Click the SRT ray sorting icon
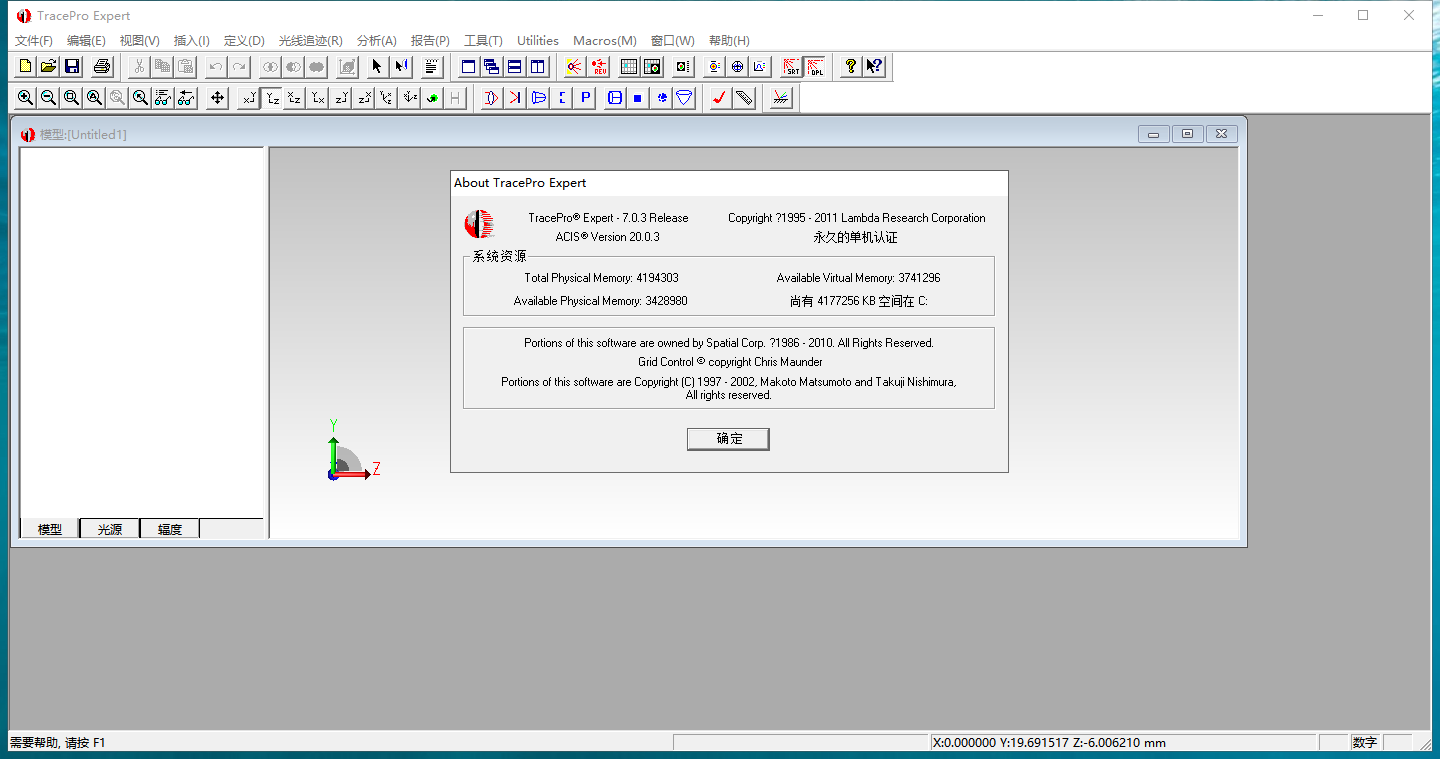1440x759 pixels. [790, 66]
